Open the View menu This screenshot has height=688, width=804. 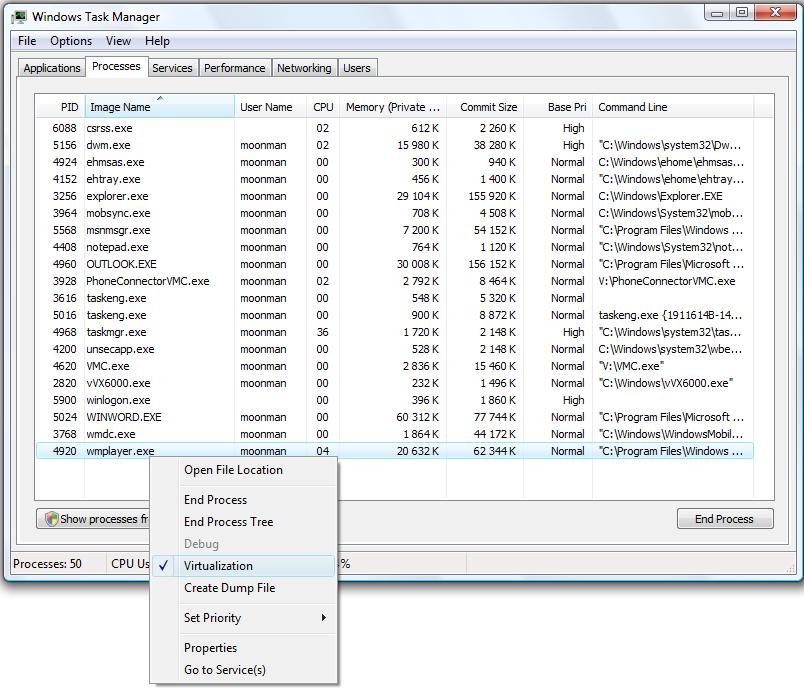[x=118, y=41]
